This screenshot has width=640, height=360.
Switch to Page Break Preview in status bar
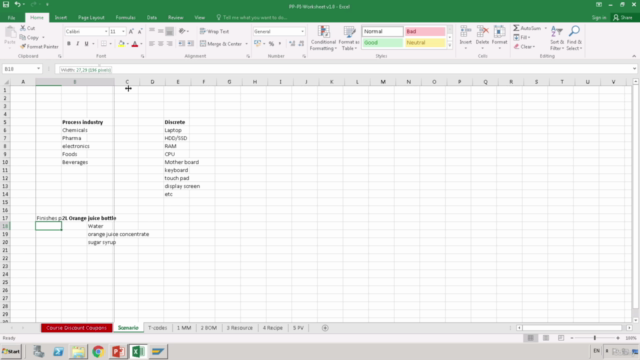[561, 338]
